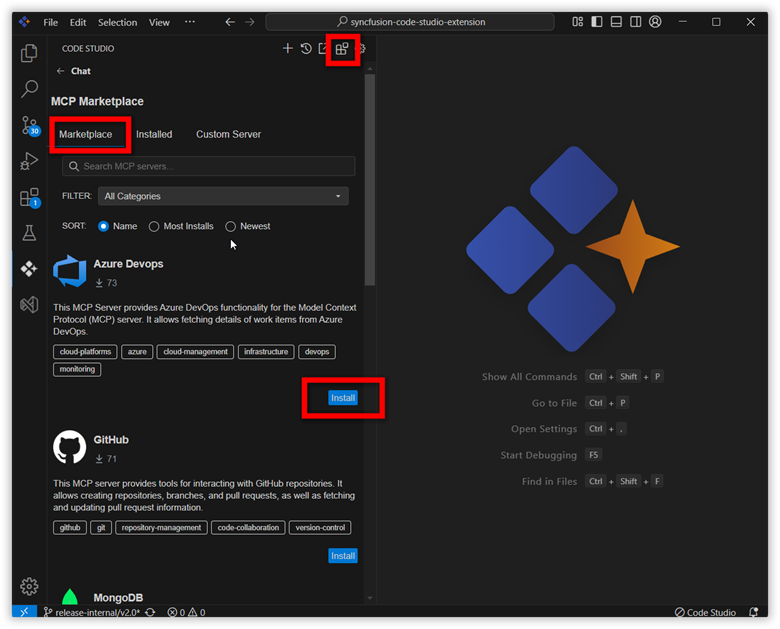Switch to the Installed tab
Viewport: 780px width, 629px height.
154,134
